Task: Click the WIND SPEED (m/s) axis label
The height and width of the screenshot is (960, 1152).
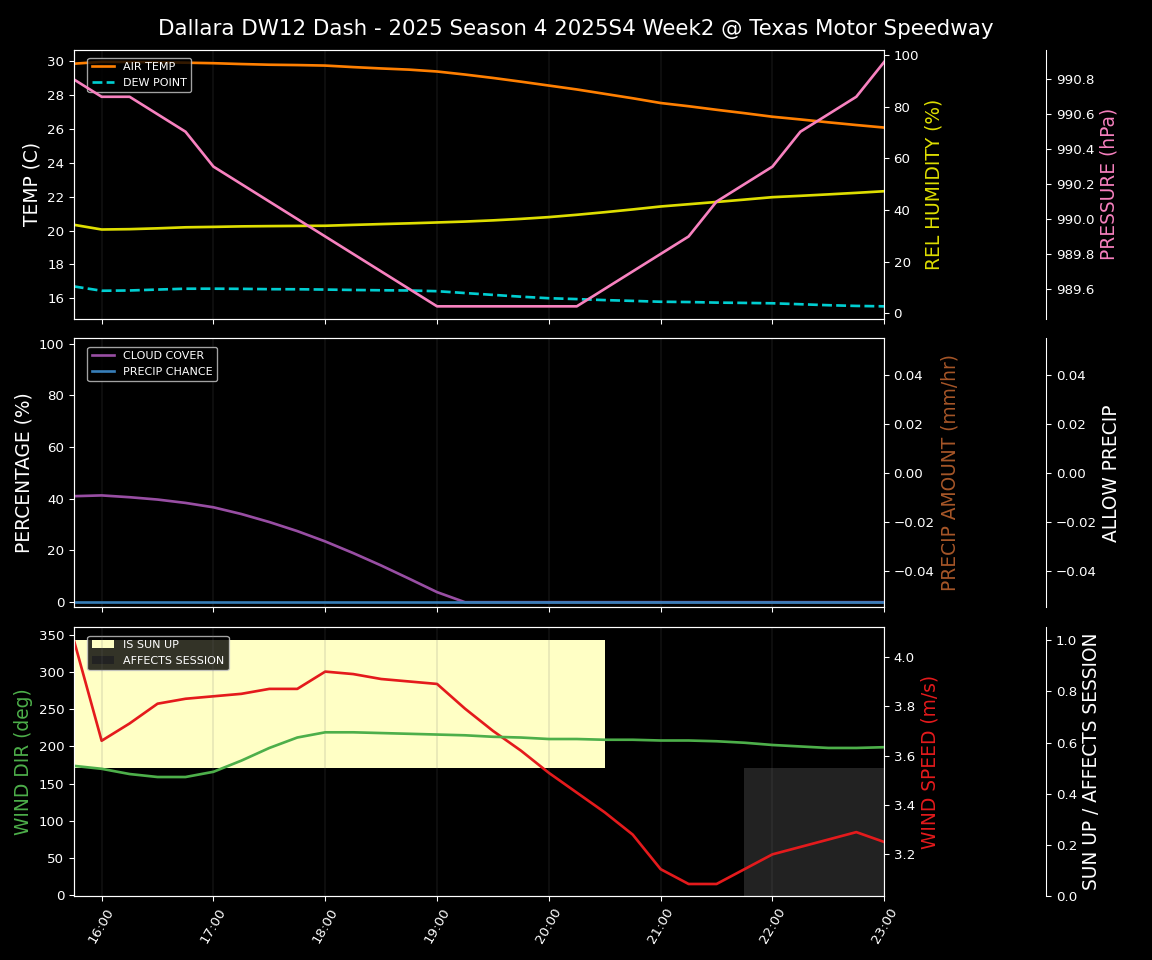Action: 929,761
